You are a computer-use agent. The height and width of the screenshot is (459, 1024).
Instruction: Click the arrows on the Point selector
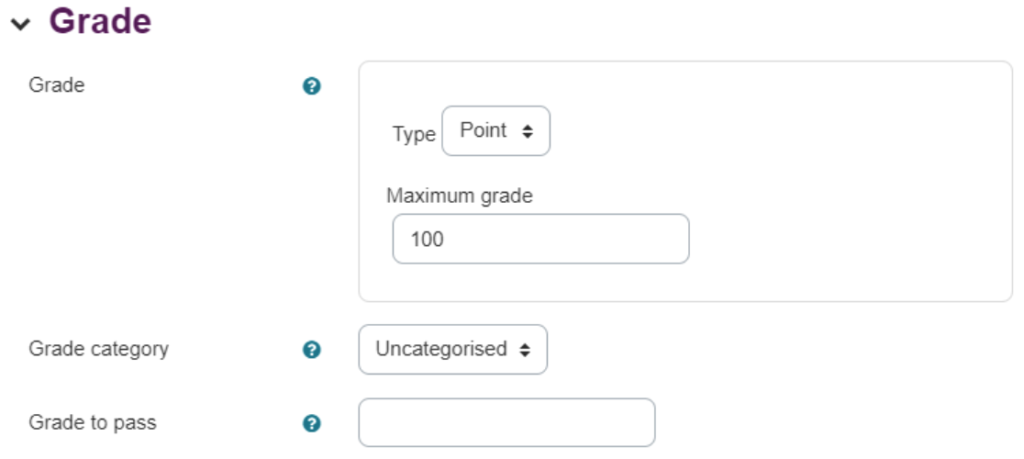click(527, 131)
